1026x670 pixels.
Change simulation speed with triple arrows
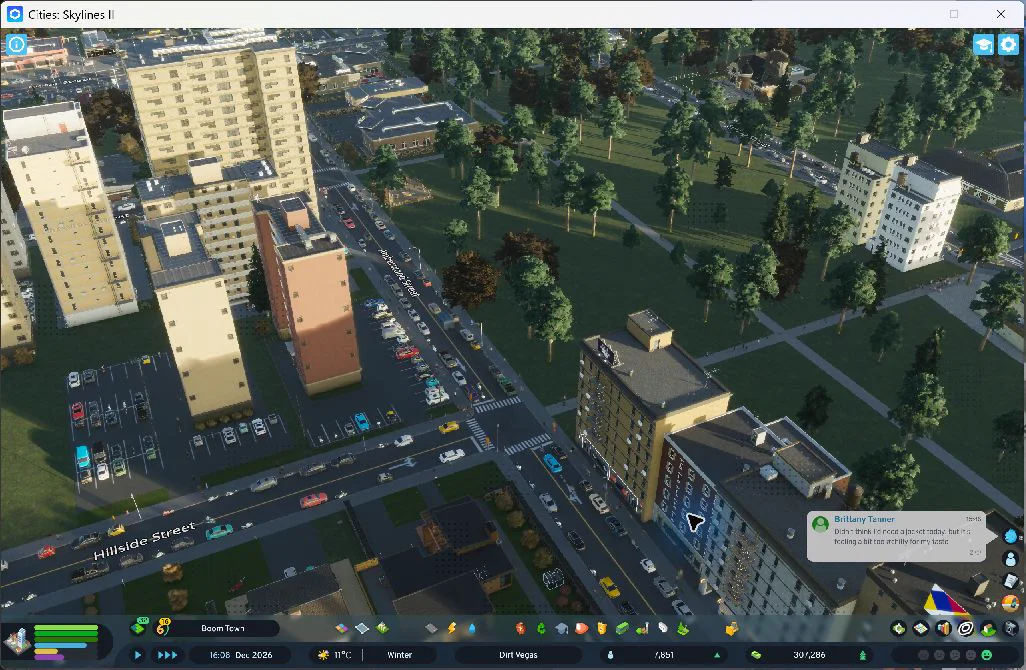click(x=168, y=654)
